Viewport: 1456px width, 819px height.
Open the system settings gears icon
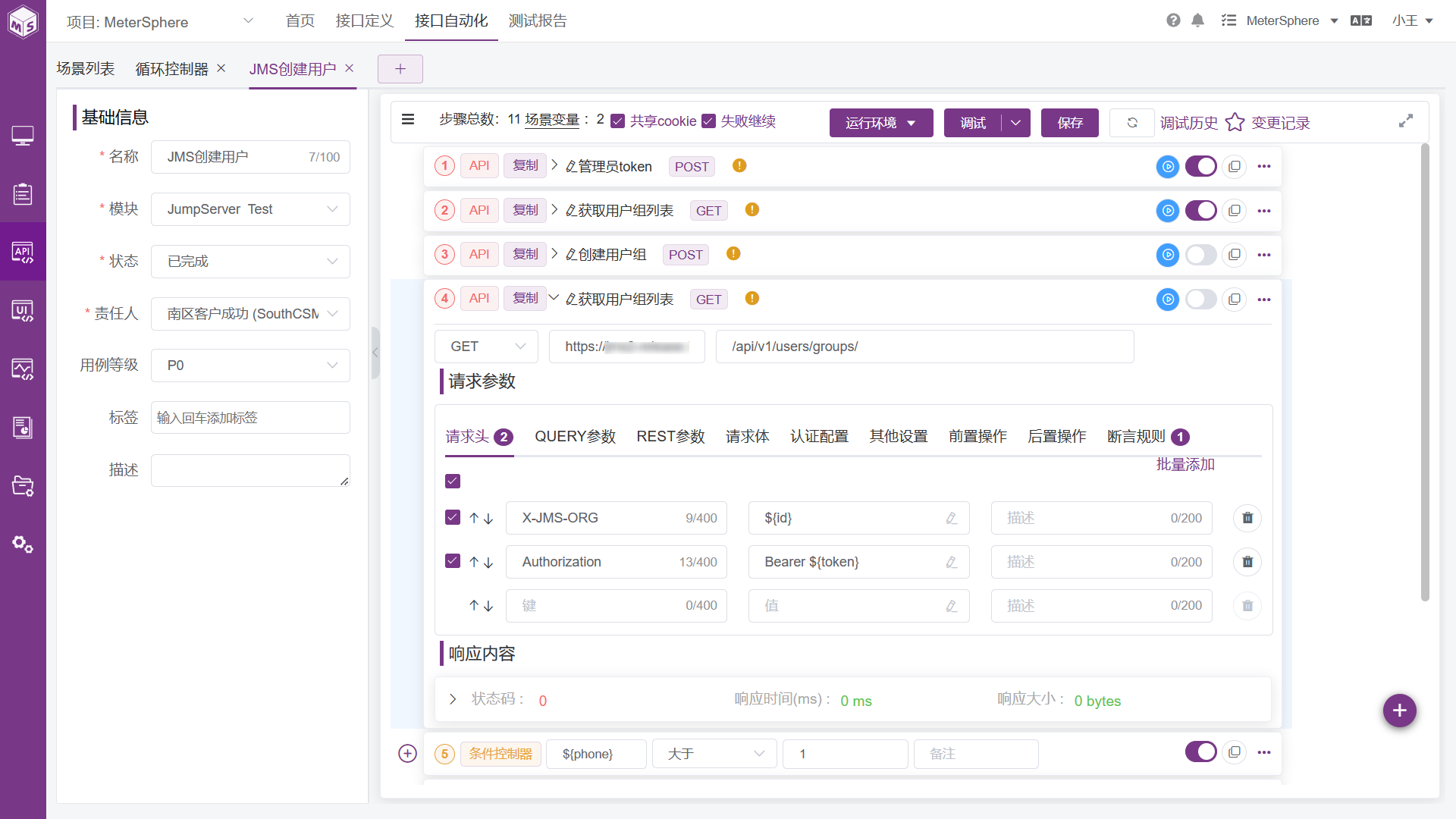point(23,544)
